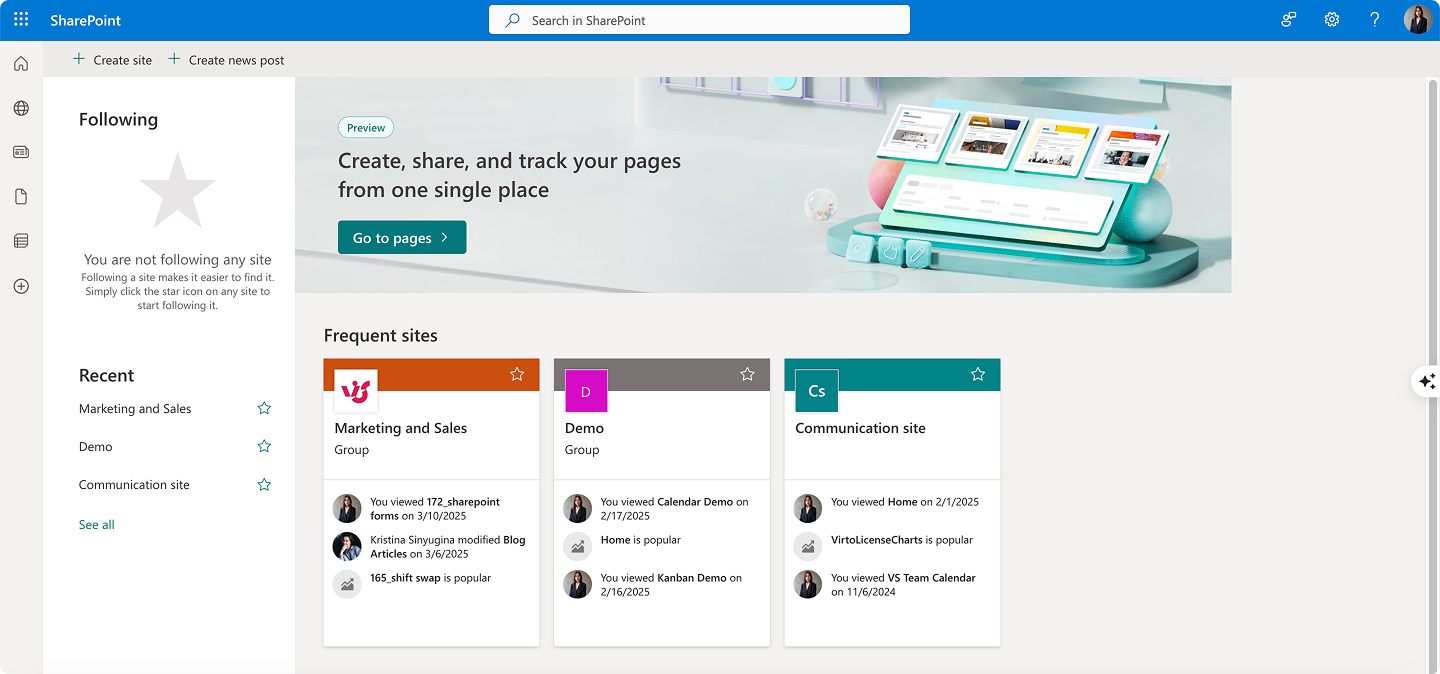Click the Search in SharePoint field
1440x674 pixels.
coord(699,19)
